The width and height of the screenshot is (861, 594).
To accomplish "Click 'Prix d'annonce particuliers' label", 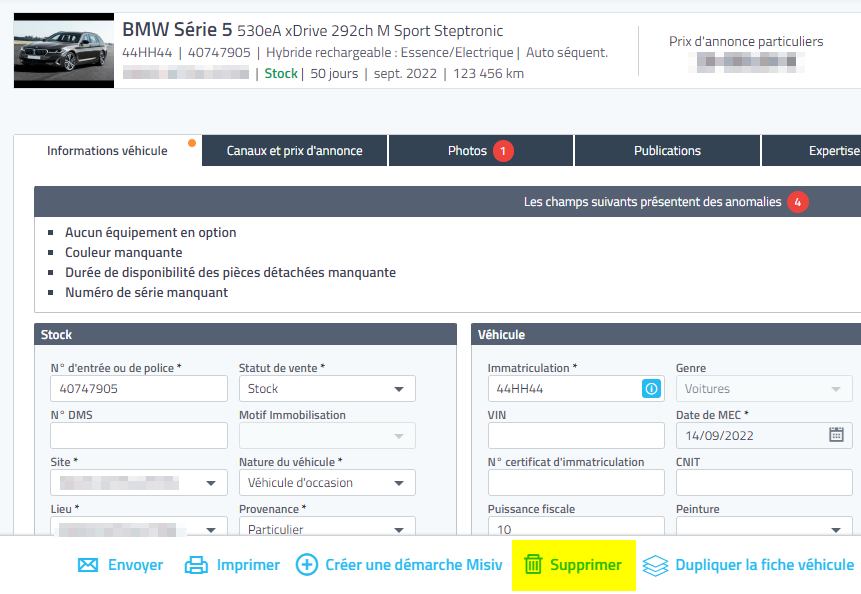I will coord(746,42).
